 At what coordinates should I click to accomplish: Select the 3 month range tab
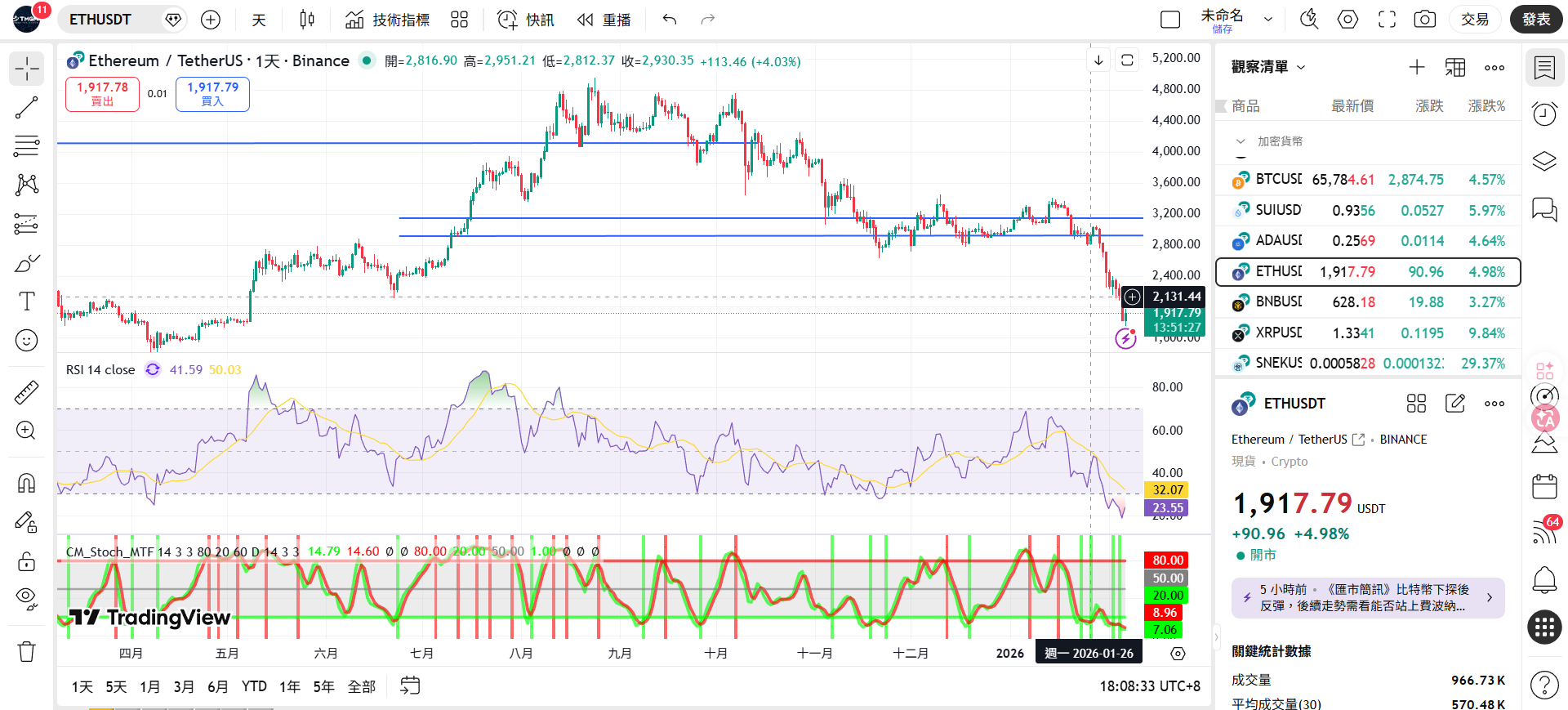pyautogui.click(x=184, y=687)
